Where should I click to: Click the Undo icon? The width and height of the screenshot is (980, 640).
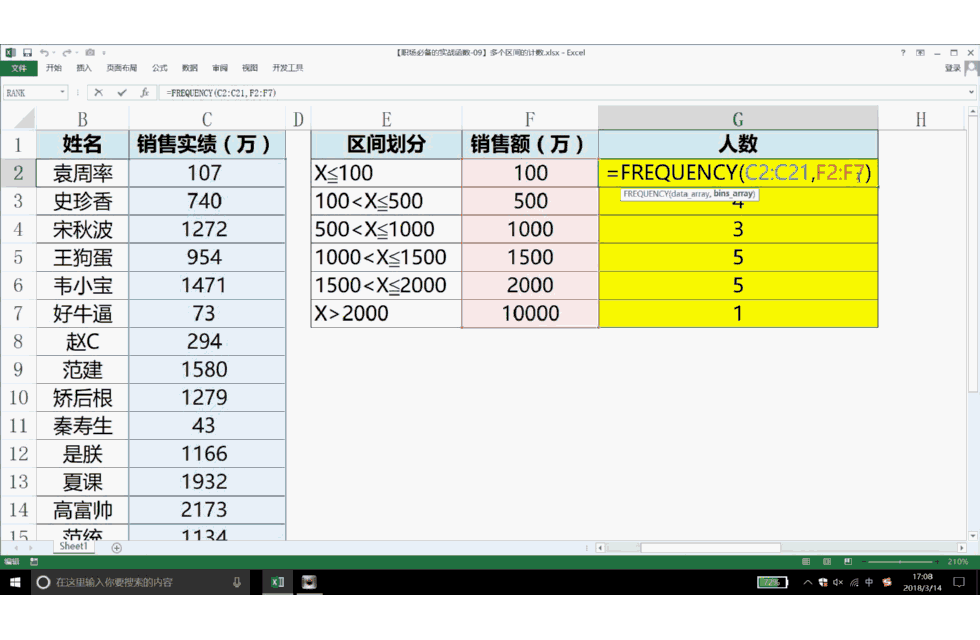(x=45, y=52)
